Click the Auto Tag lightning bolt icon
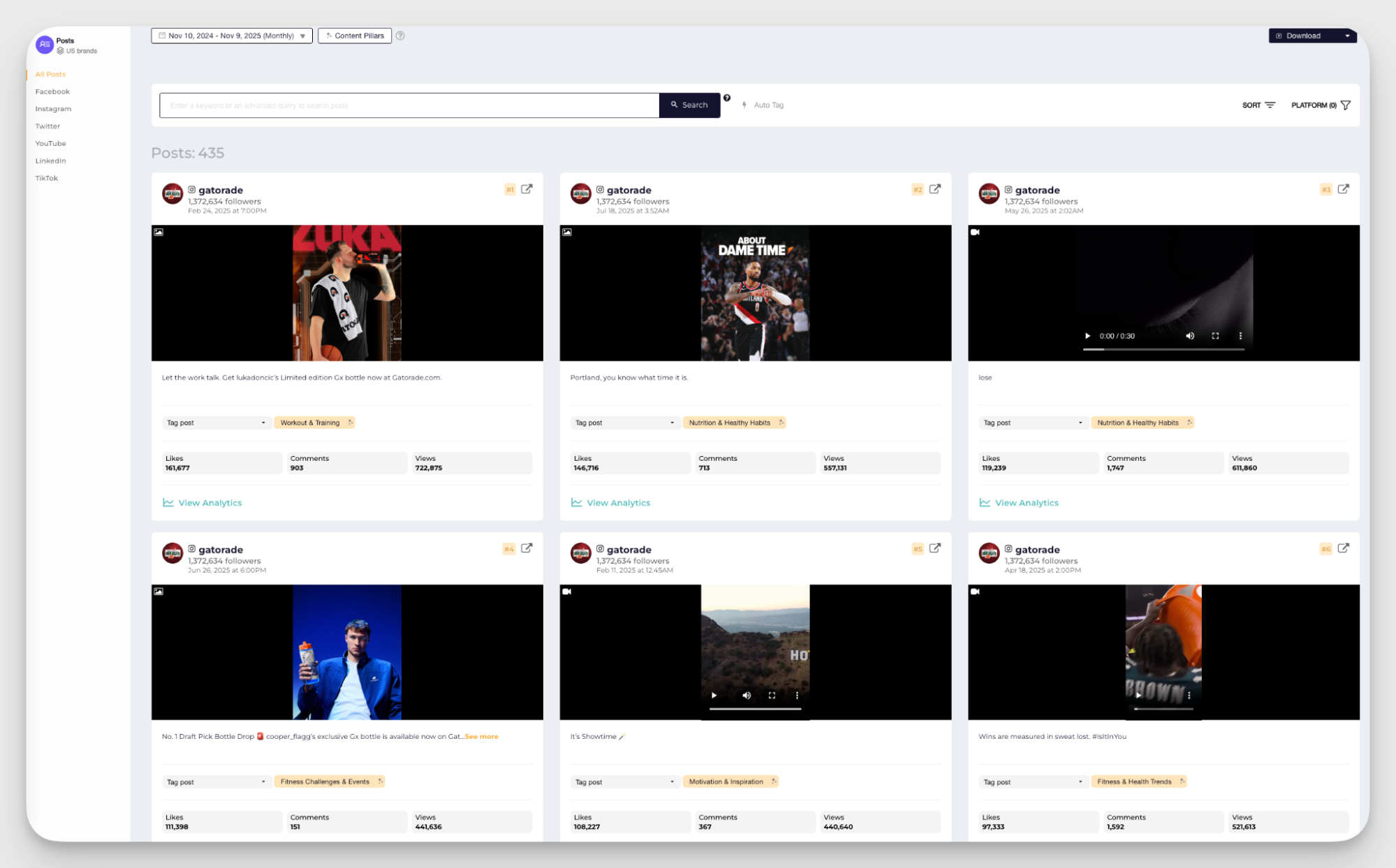The width and height of the screenshot is (1396, 868). (x=744, y=105)
